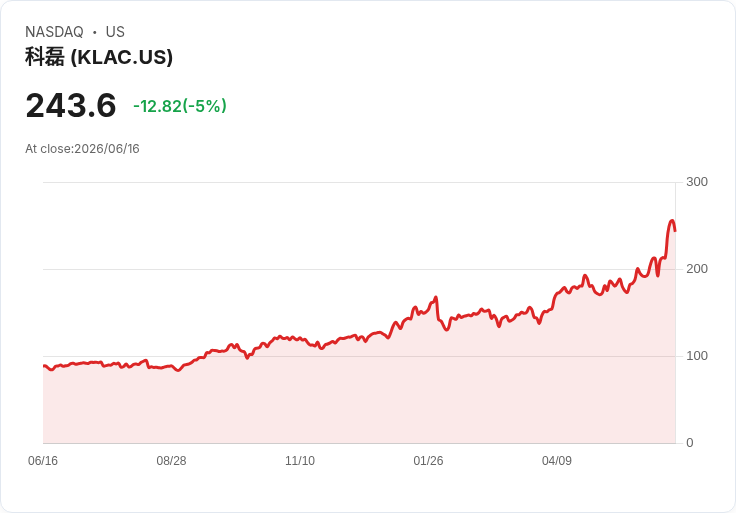Viewport: 736px width, 513px height.
Task: Click the 06/16 date axis label
Action: click(x=43, y=461)
